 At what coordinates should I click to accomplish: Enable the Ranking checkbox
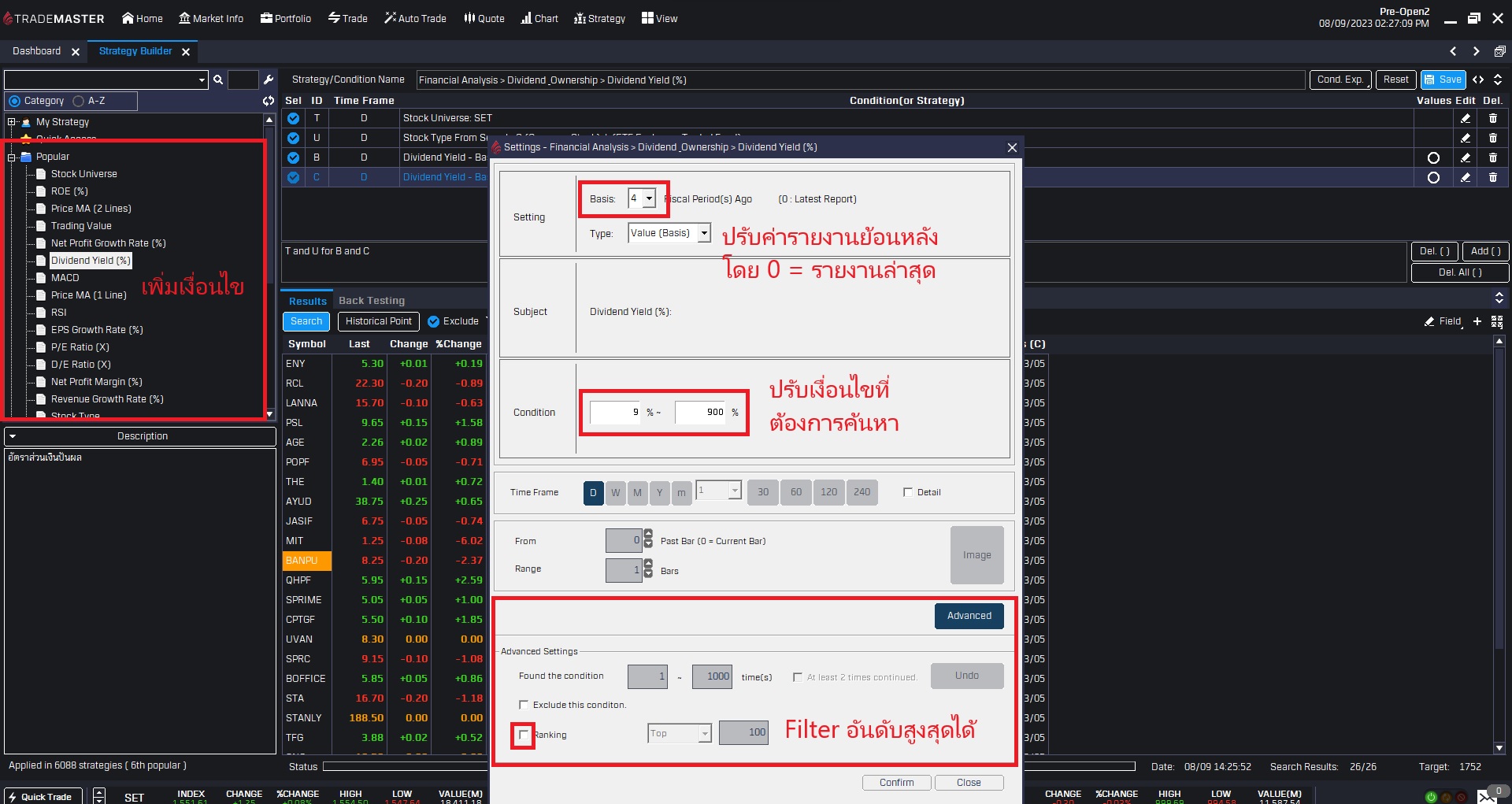click(x=524, y=735)
